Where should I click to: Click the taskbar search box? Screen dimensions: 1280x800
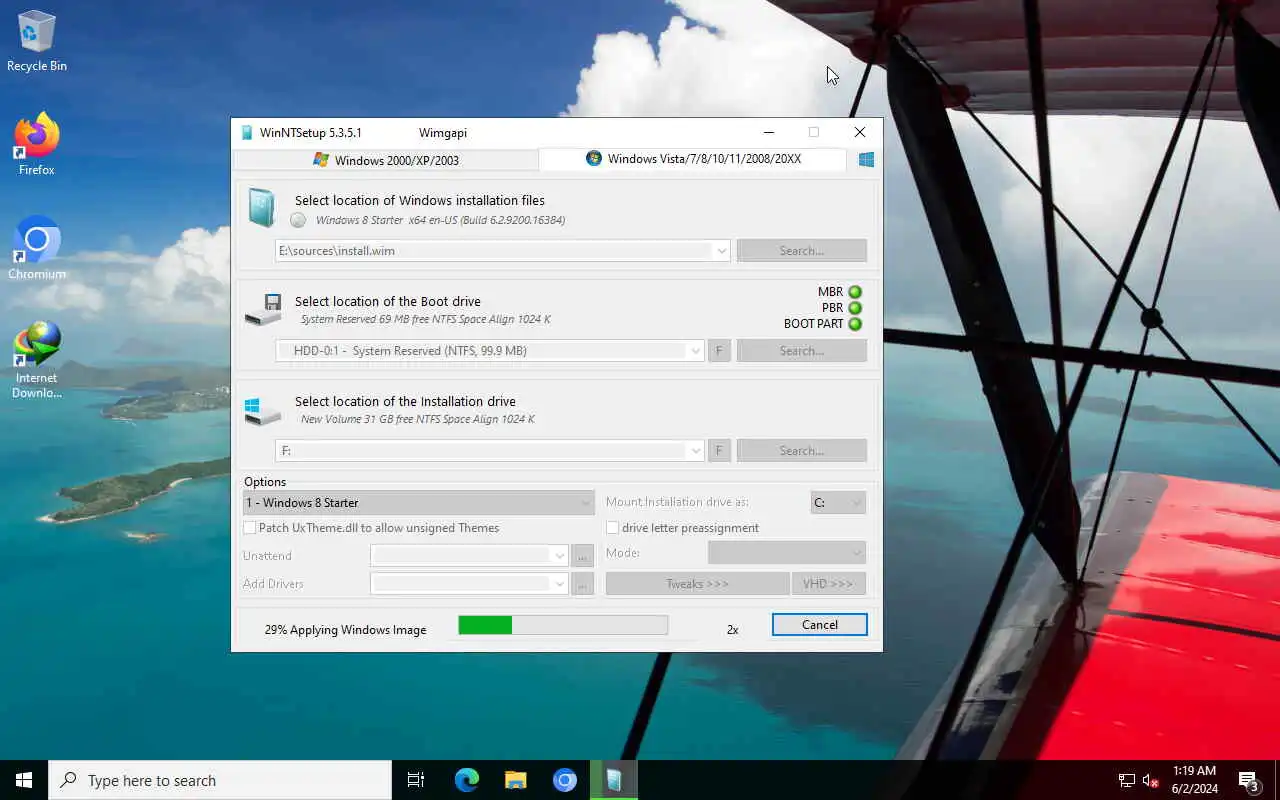220,780
